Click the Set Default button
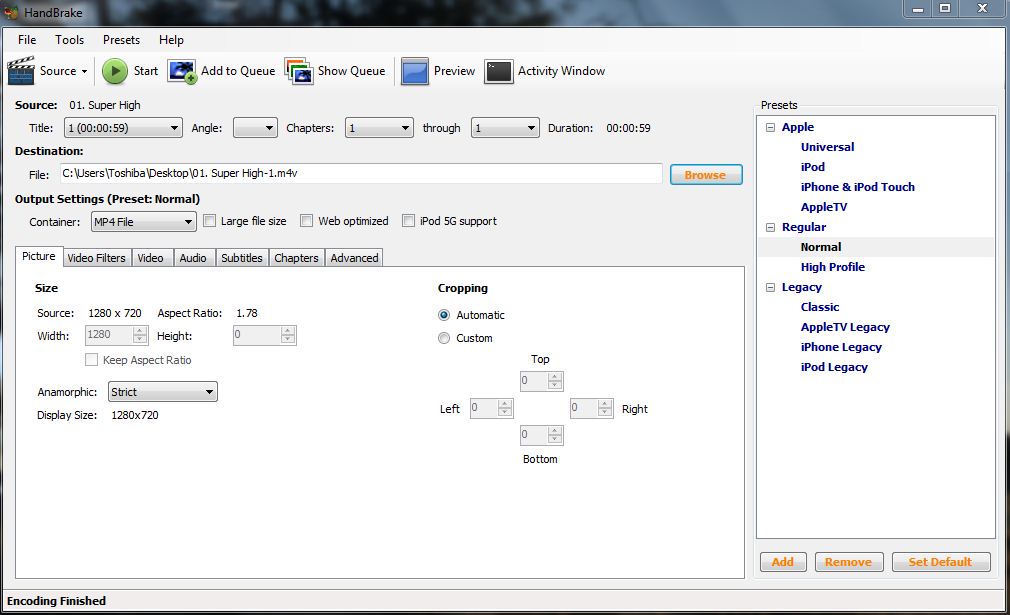 pos(940,562)
